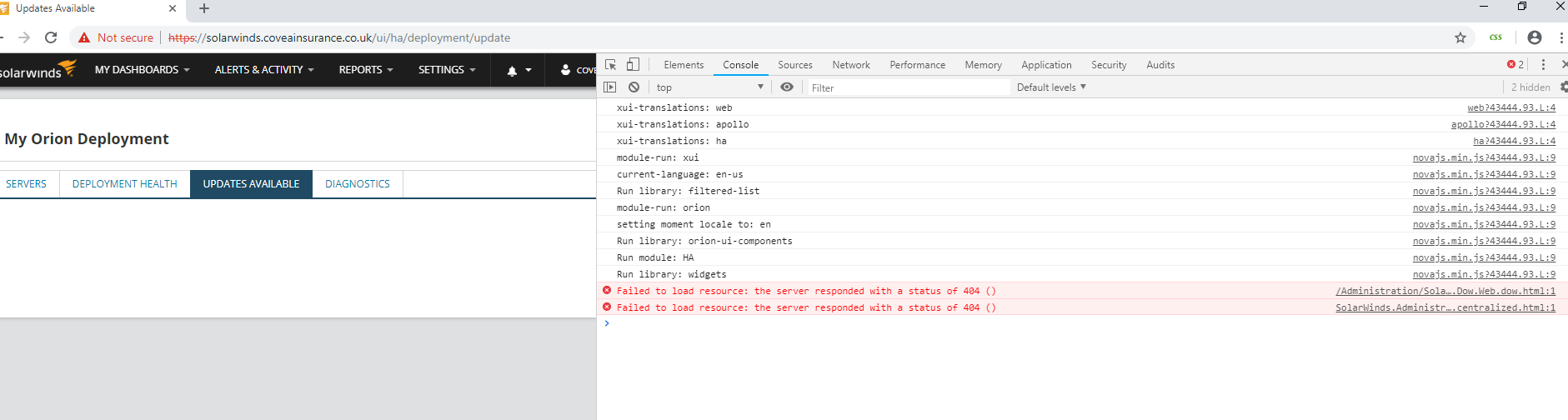The height and width of the screenshot is (420, 1568).
Task: Expand SETTINGS menu
Action: click(447, 70)
